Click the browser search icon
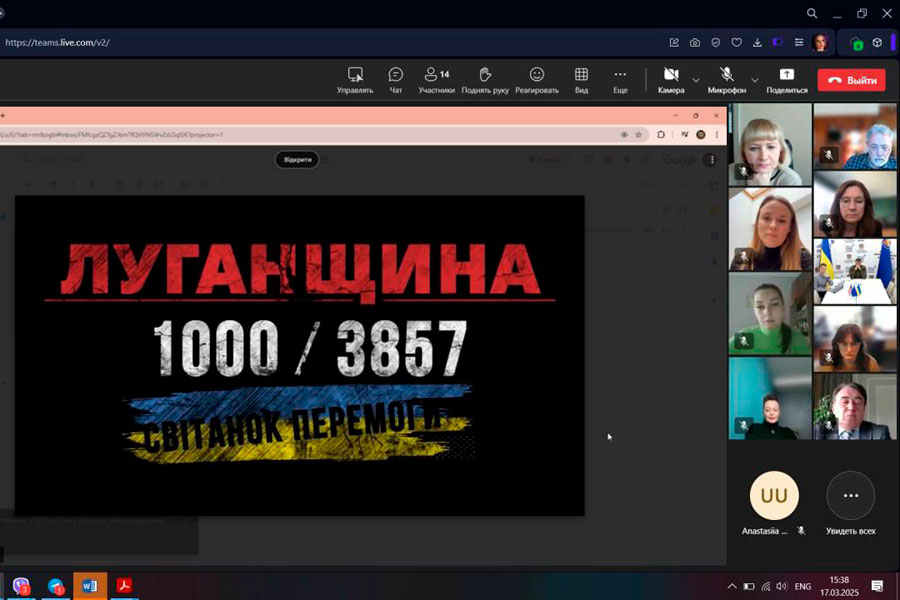This screenshot has height=600, width=900. (x=813, y=13)
